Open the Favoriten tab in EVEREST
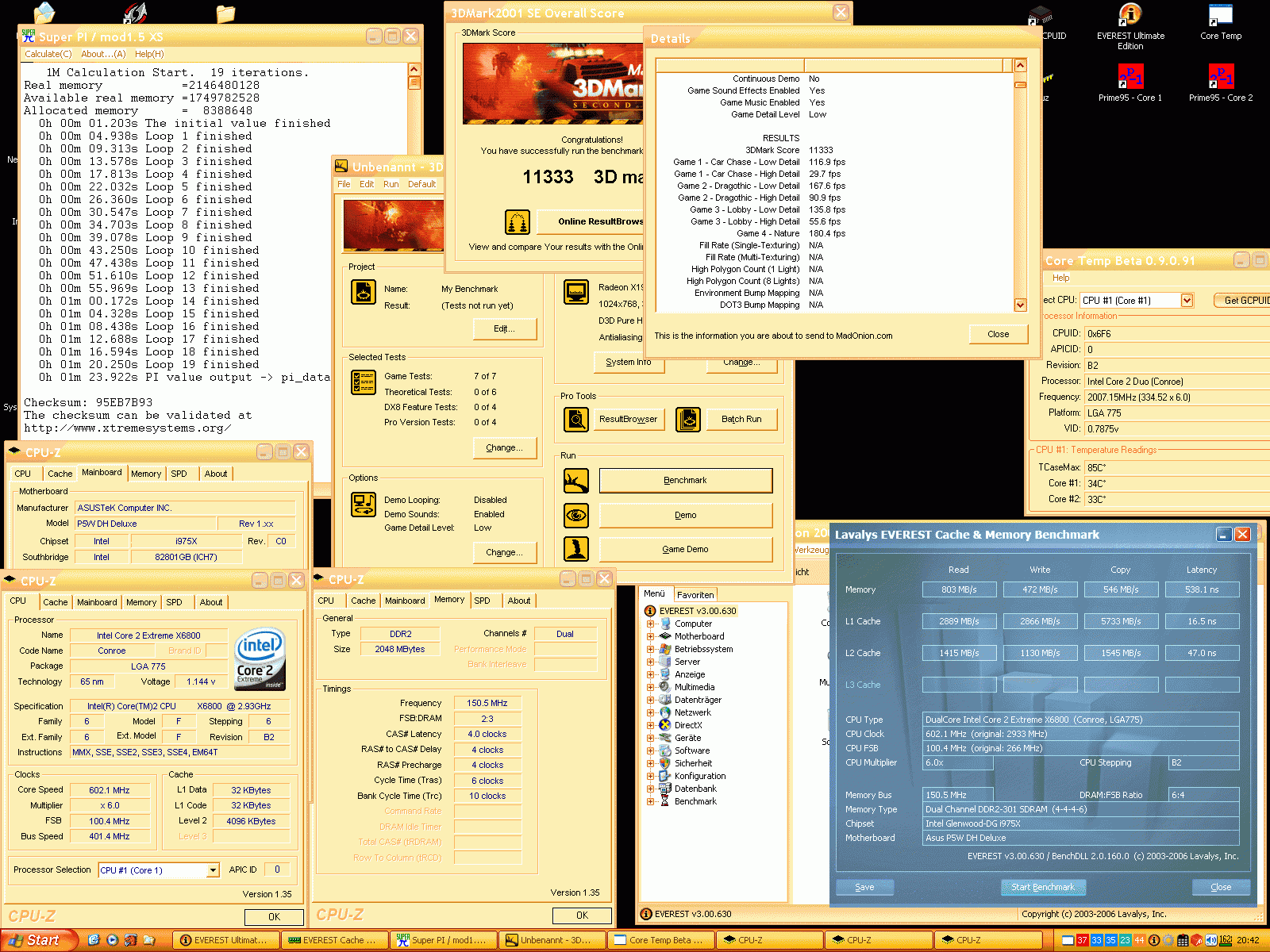The image size is (1270, 952). pos(695,595)
